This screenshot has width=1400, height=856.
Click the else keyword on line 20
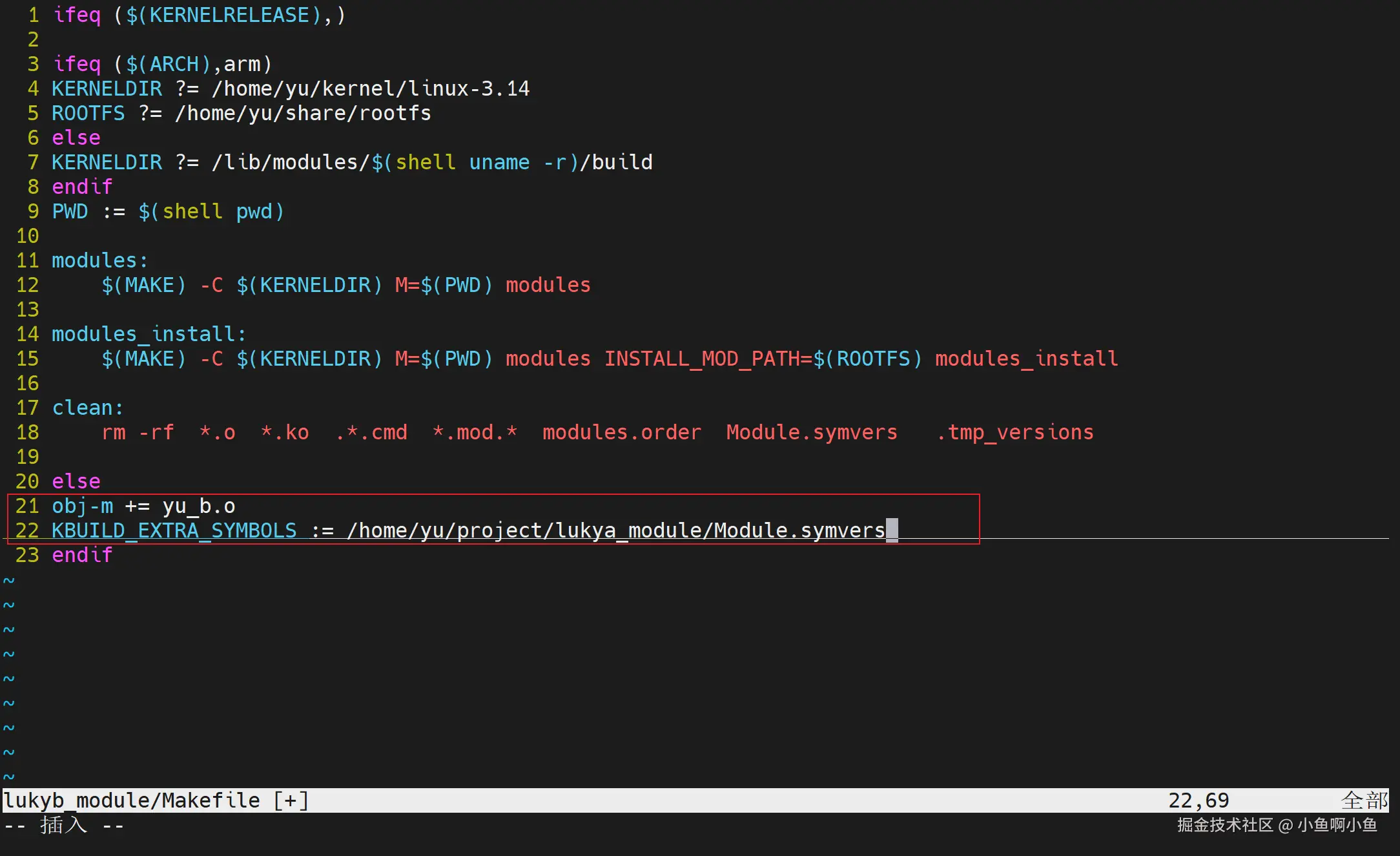76,481
